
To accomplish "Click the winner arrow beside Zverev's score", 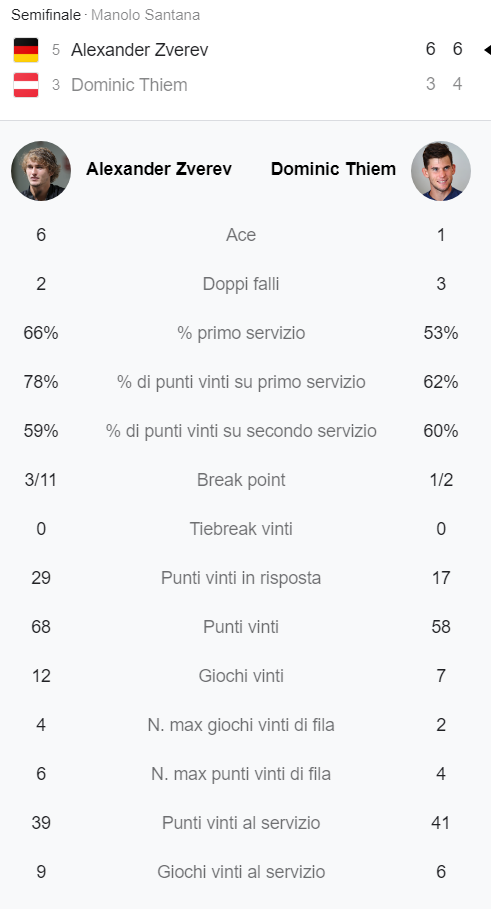I will [x=487, y=50].
